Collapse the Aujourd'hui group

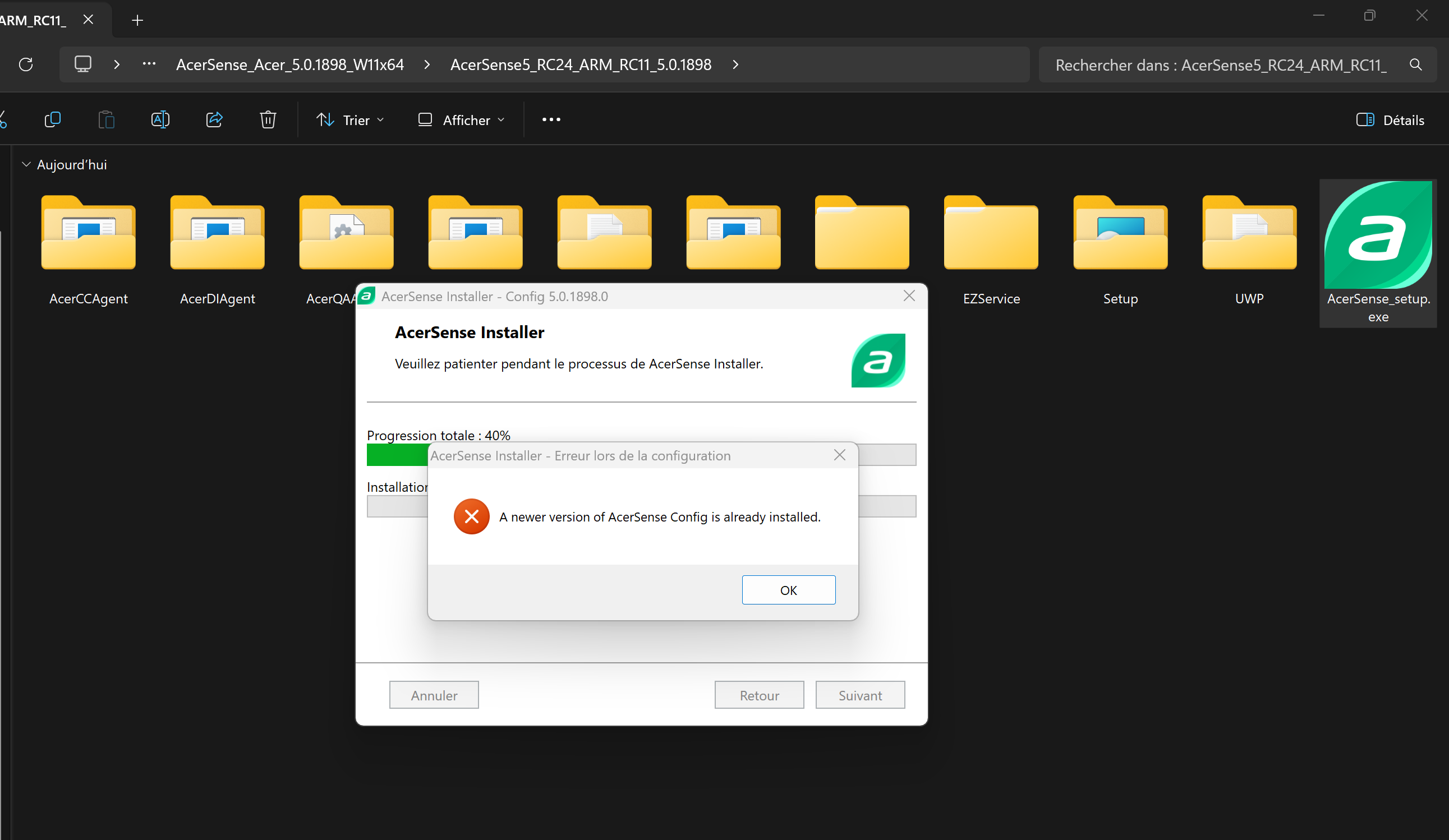[x=26, y=164]
